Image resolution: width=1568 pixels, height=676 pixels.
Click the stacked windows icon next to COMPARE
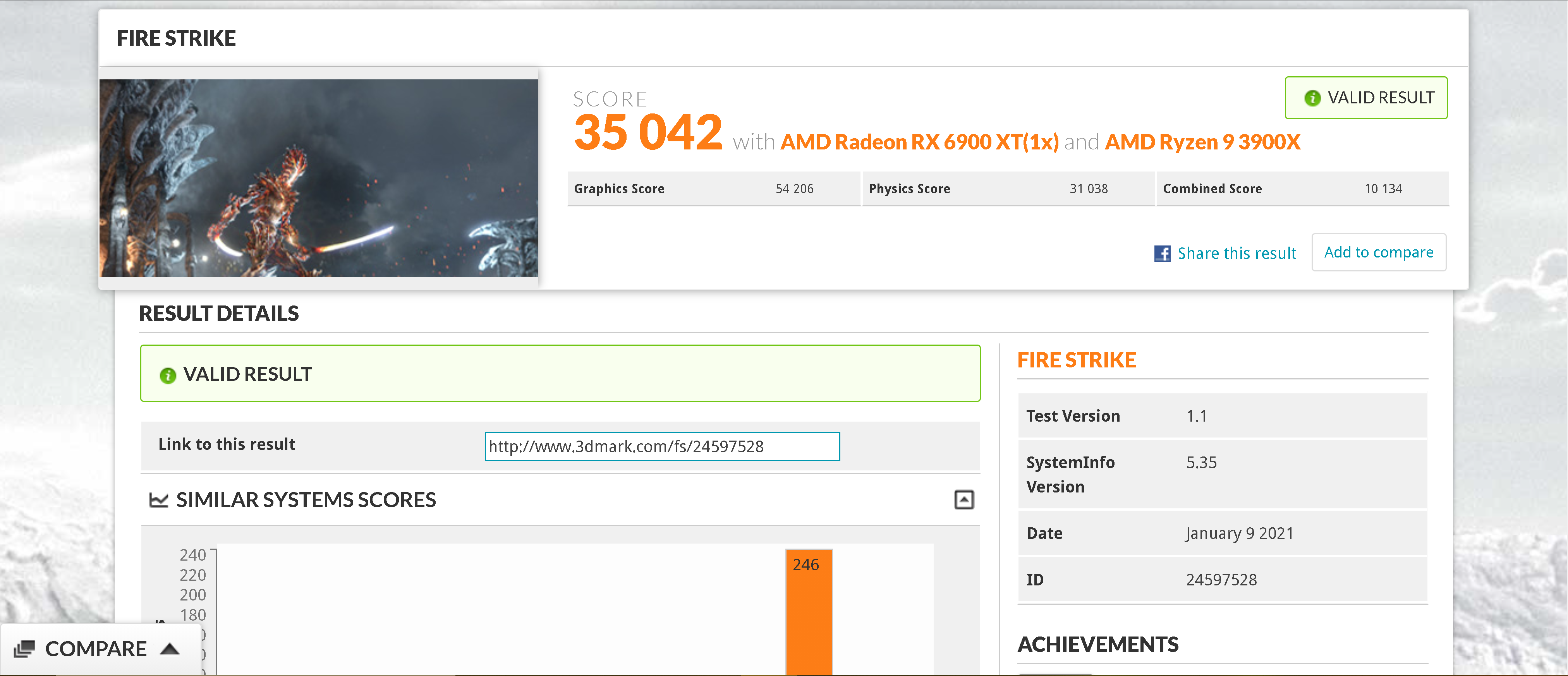coord(24,649)
